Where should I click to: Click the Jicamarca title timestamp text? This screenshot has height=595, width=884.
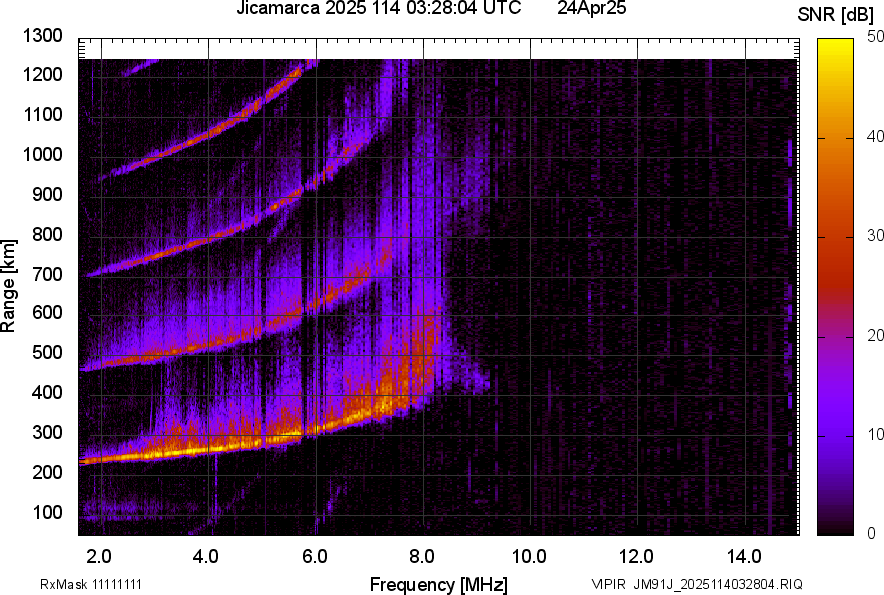pyautogui.click(x=379, y=8)
